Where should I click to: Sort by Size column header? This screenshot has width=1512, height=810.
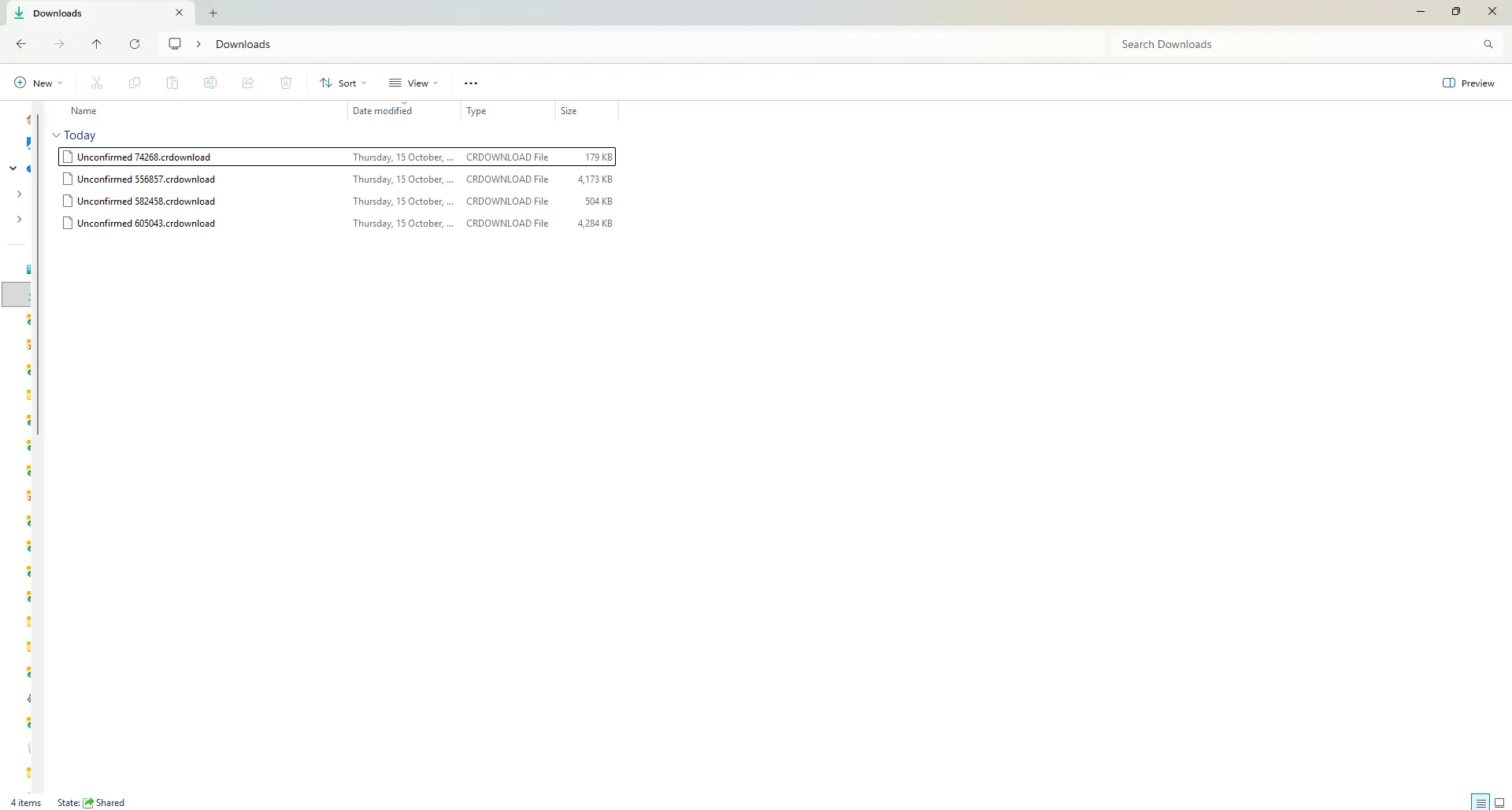click(569, 111)
